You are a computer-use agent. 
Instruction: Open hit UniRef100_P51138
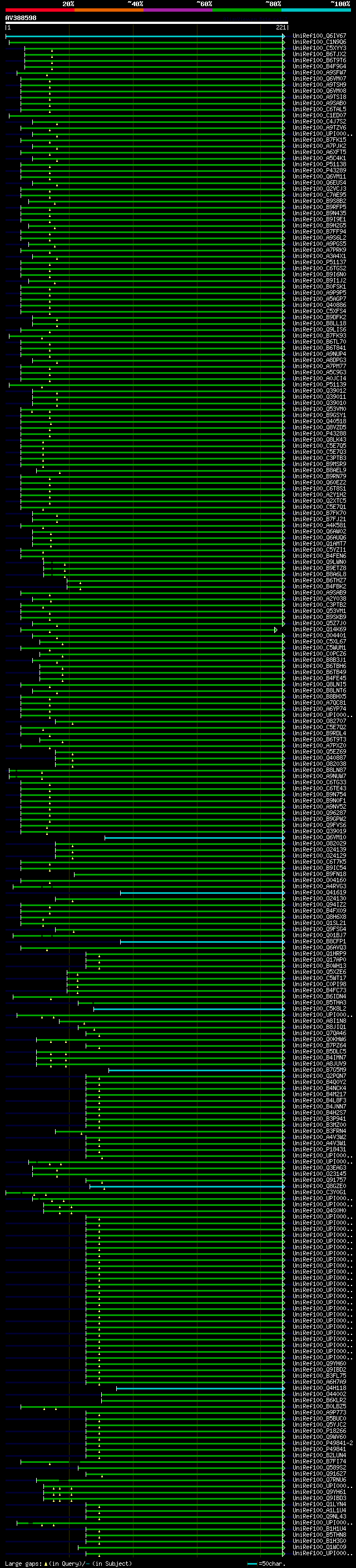(x=319, y=164)
